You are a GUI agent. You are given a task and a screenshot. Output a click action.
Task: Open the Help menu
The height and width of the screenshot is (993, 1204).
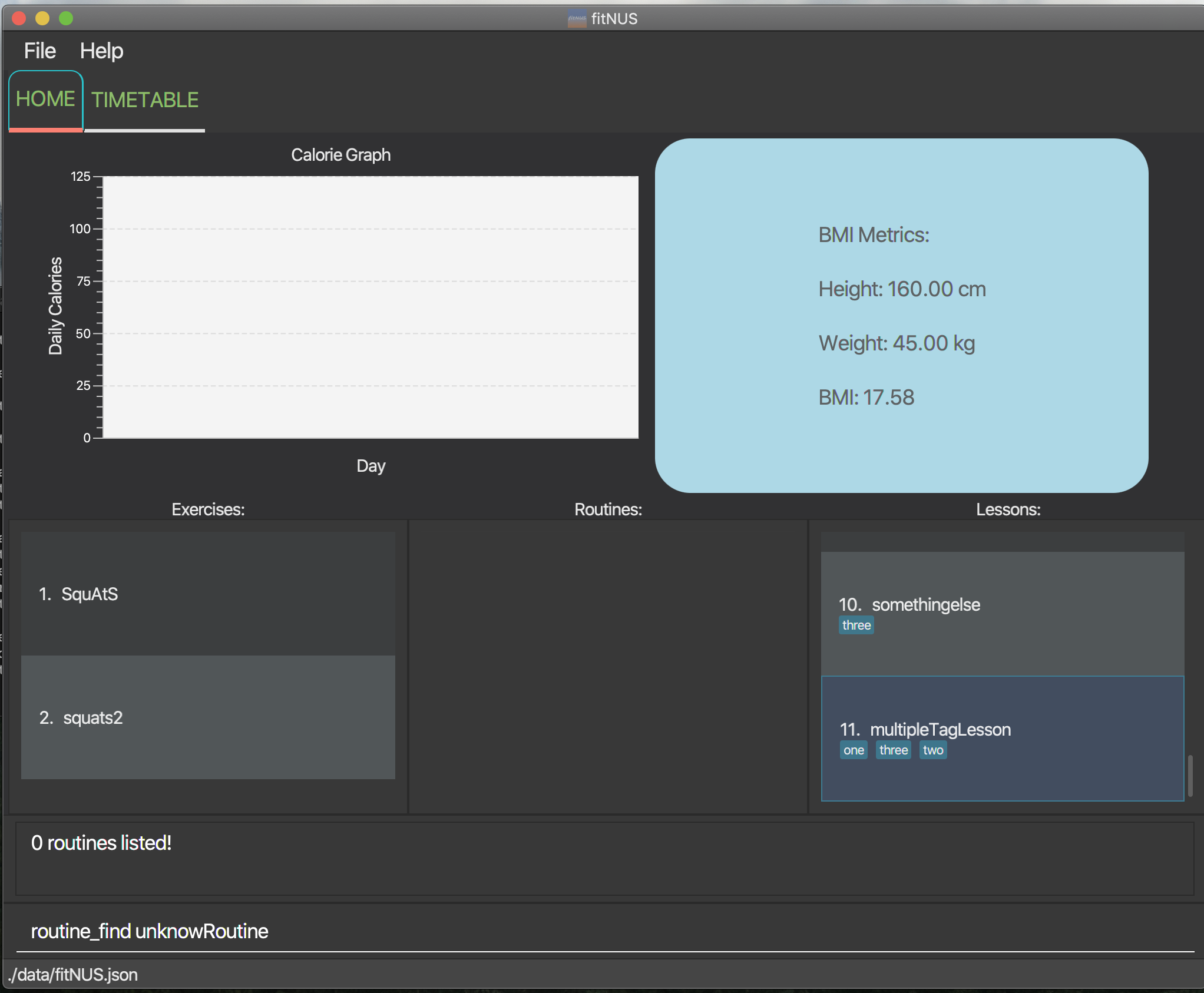(x=101, y=51)
